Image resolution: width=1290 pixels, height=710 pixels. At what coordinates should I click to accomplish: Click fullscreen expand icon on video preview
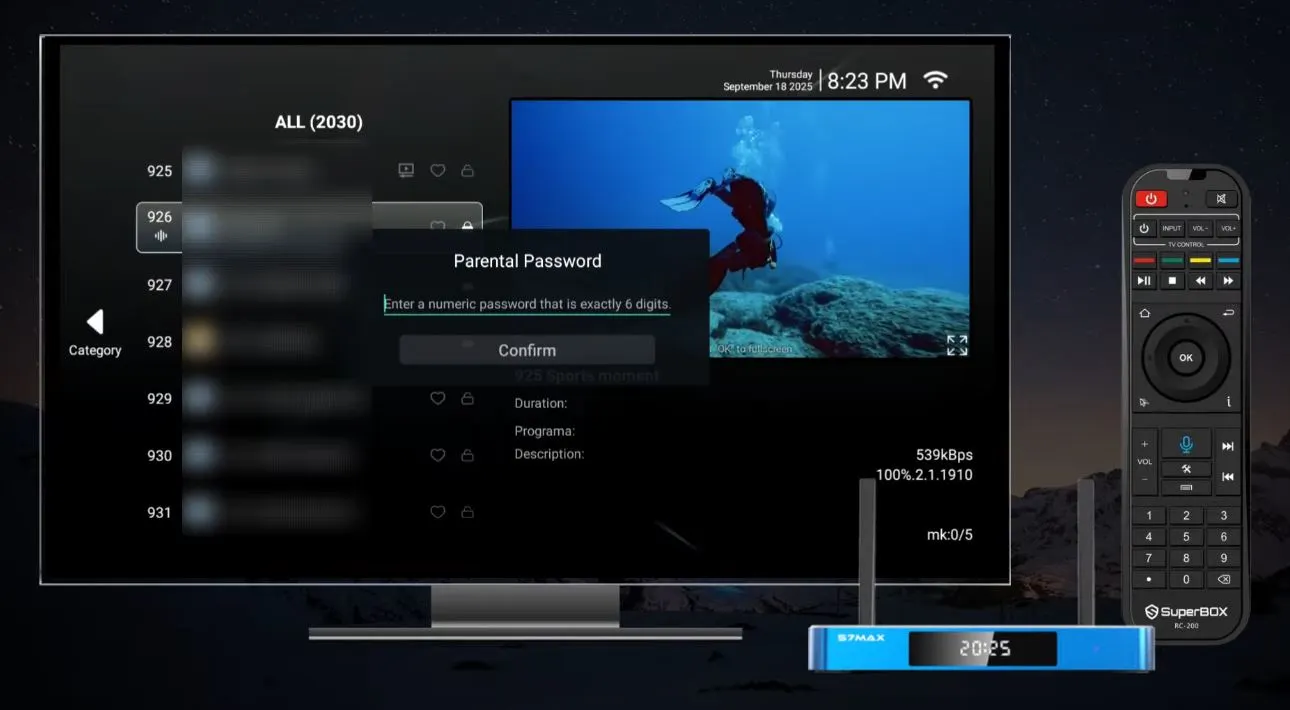(957, 345)
